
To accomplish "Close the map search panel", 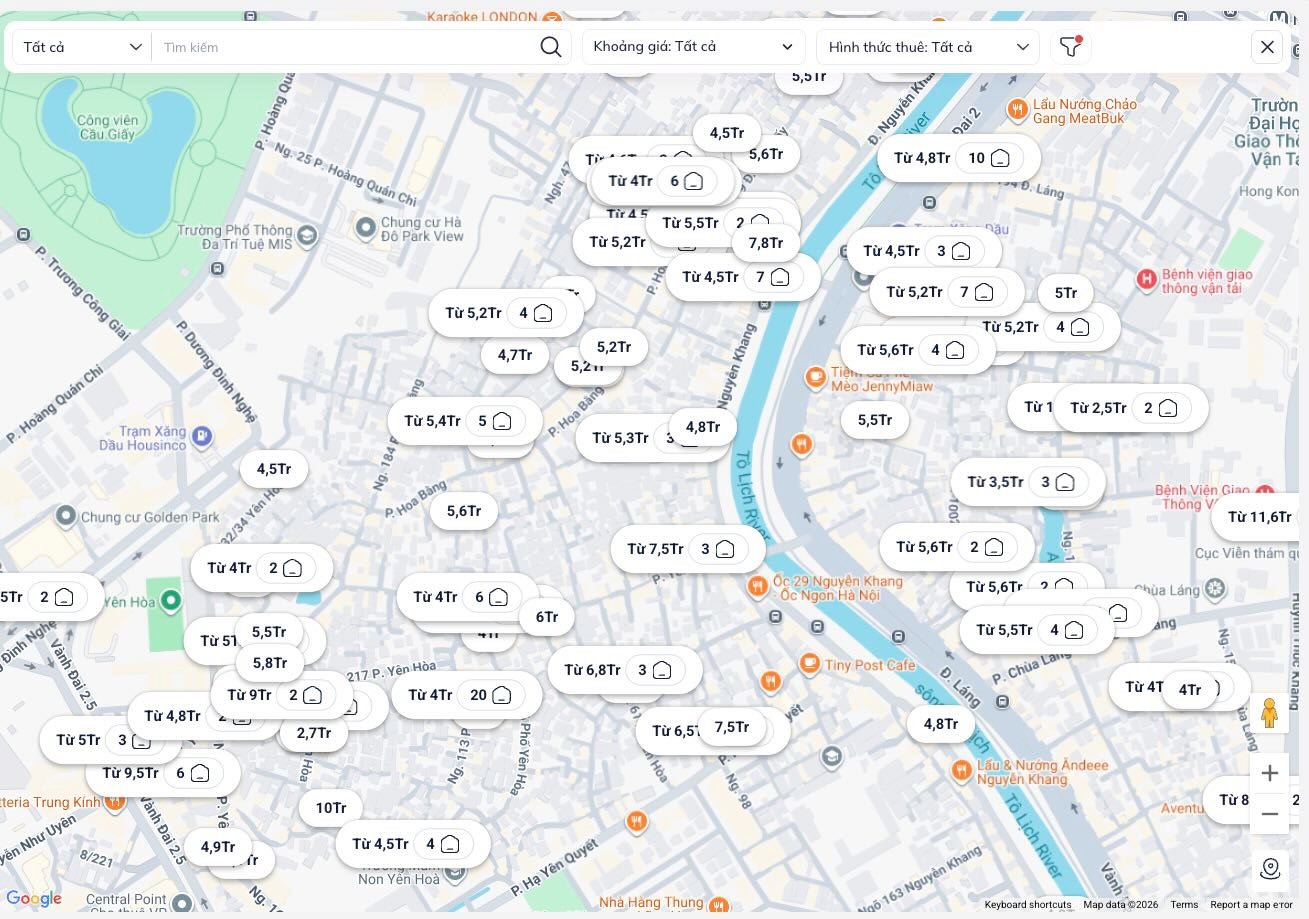I will (1267, 47).
